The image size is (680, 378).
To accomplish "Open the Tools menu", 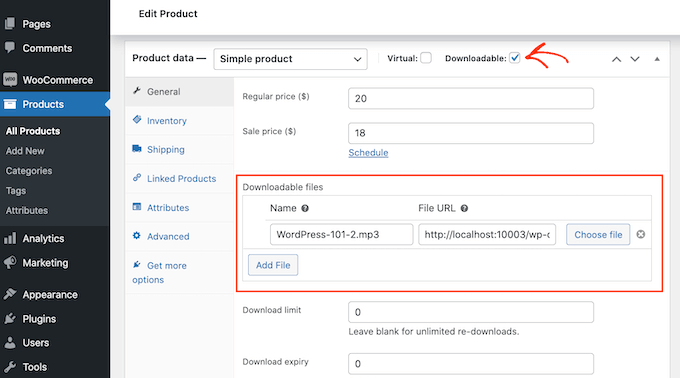I will pyautogui.click(x=55, y=367).
